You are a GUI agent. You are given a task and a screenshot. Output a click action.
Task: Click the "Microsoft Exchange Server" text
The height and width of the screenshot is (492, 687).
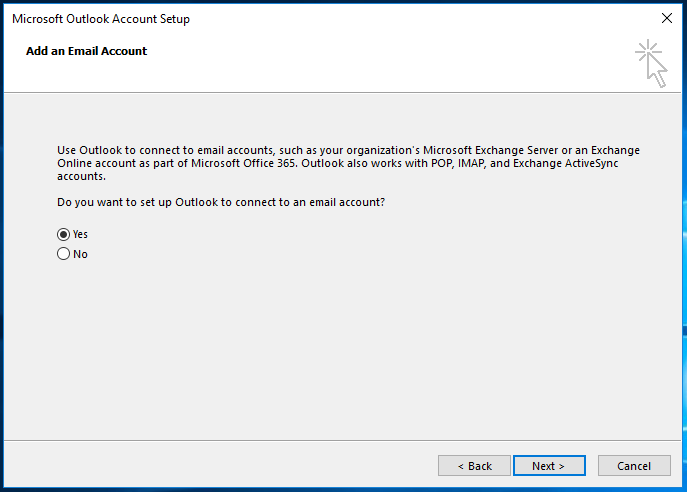click(x=490, y=150)
